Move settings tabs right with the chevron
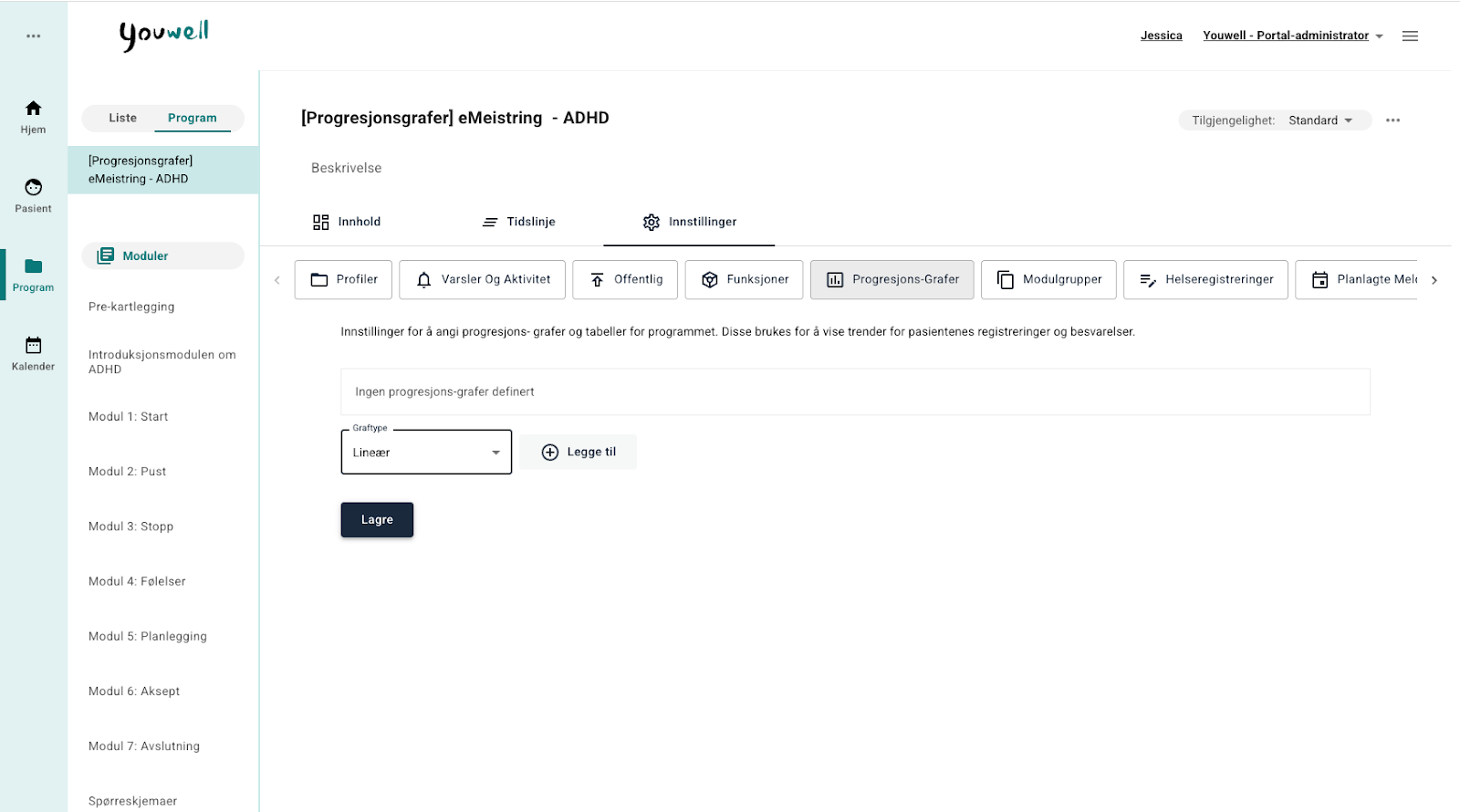Image resolution: width=1460 pixels, height=812 pixels. pyautogui.click(x=1434, y=280)
